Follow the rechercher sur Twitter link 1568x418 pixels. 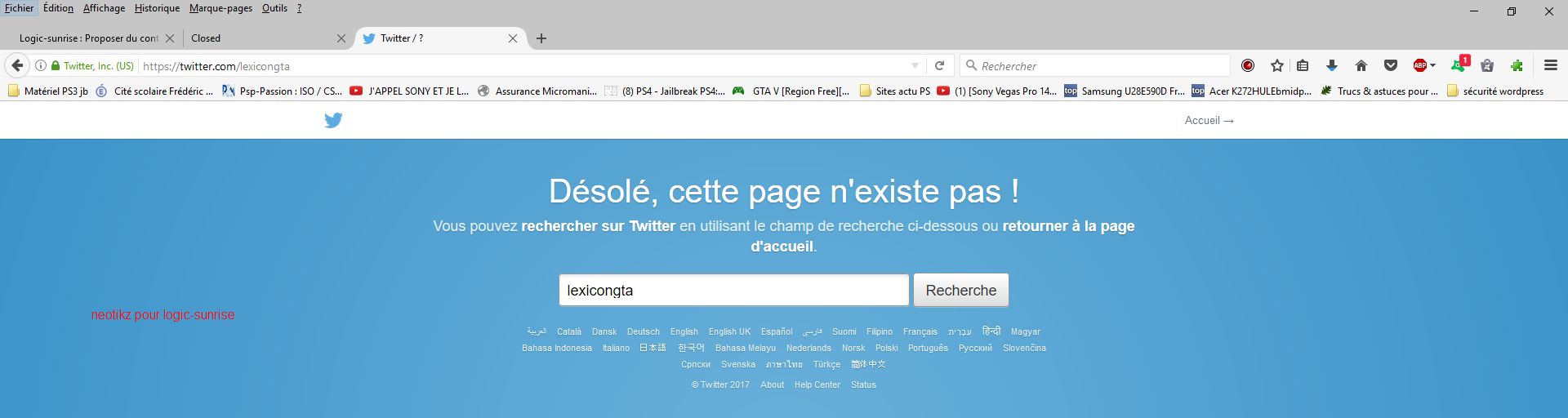[x=599, y=226]
